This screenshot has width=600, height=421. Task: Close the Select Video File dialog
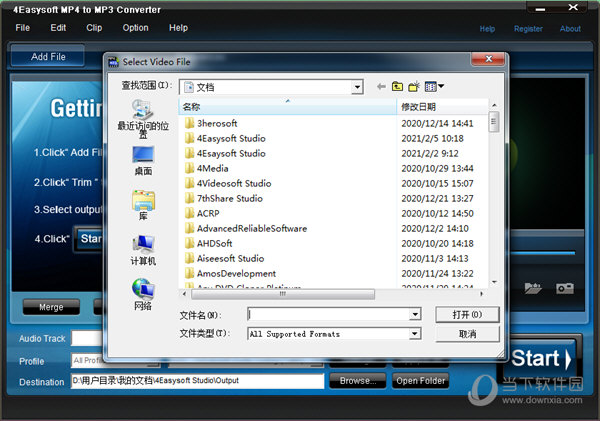pyautogui.click(x=489, y=59)
